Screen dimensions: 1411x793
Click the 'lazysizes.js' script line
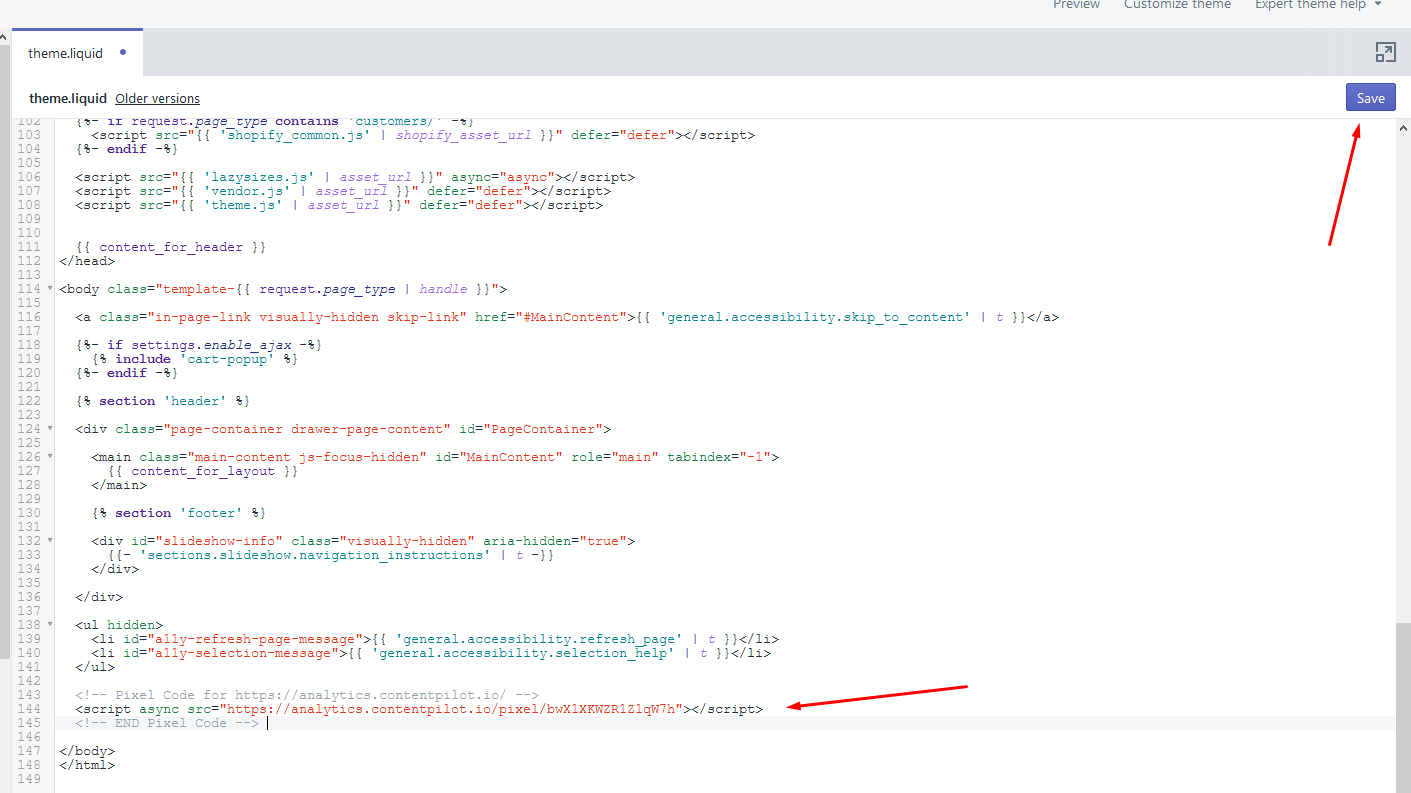[355, 177]
